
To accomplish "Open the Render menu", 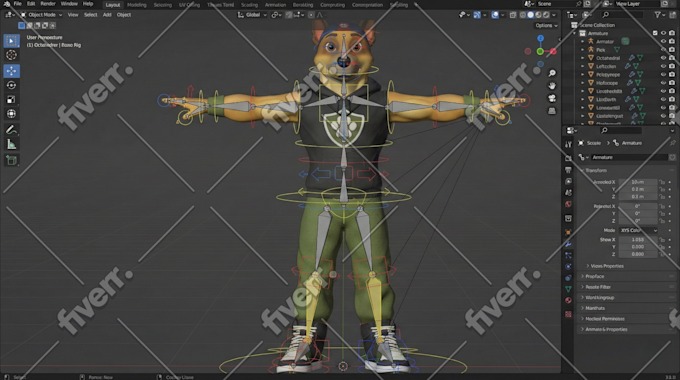I will [x=48, y=3].
